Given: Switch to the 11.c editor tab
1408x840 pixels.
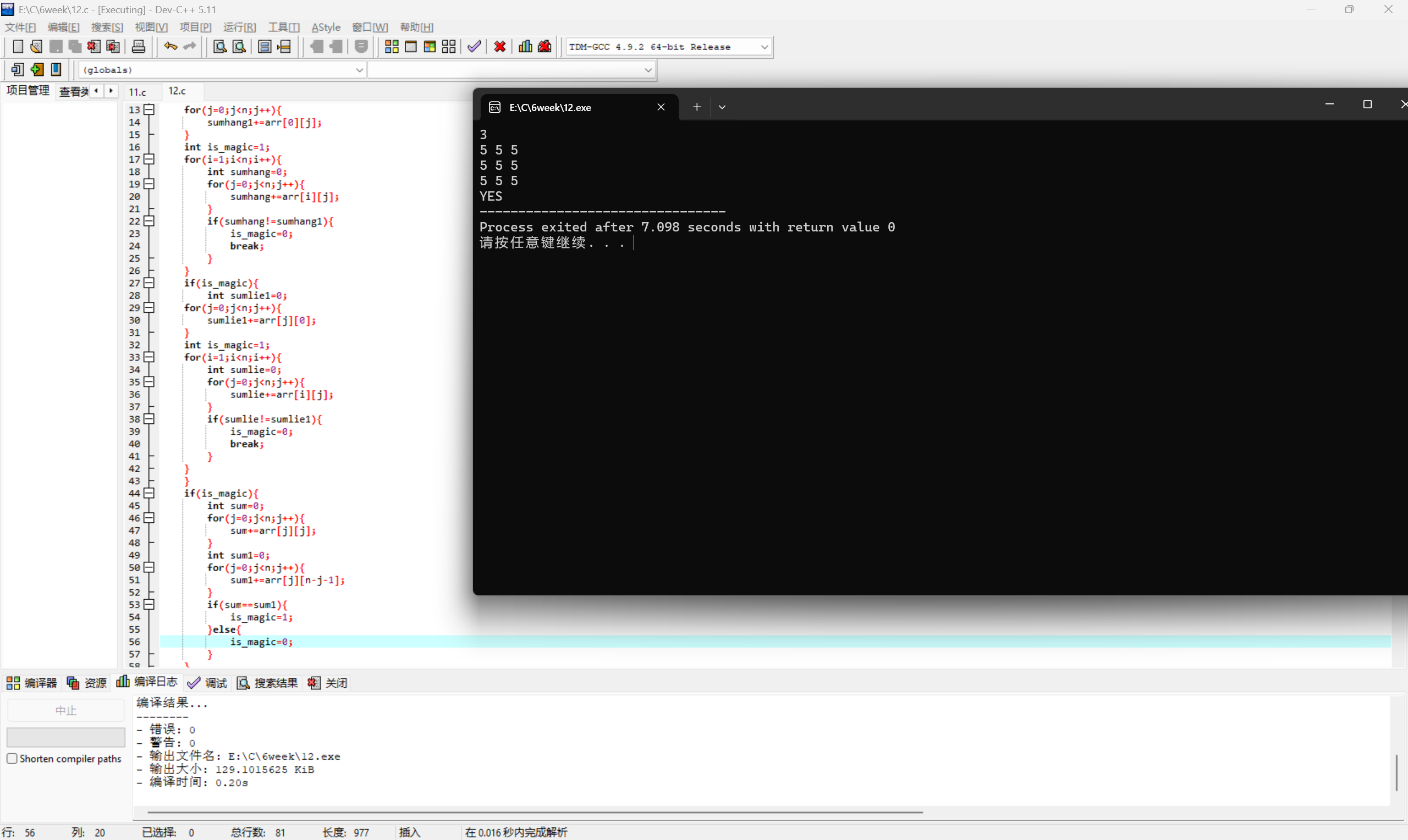Looking at the screenshot, I should (137, 92).
